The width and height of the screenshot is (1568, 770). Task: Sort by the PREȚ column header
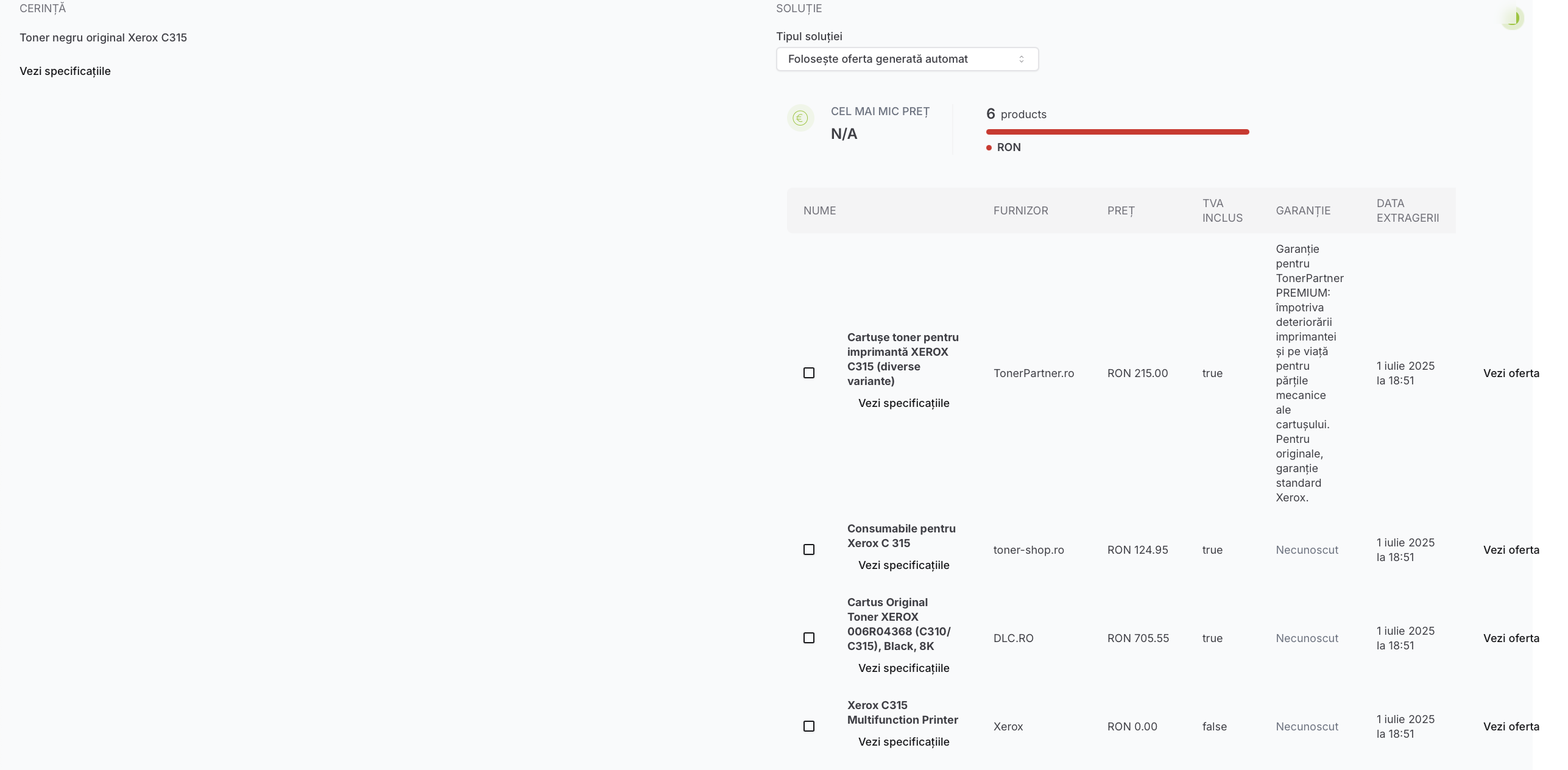[1120, 211]
